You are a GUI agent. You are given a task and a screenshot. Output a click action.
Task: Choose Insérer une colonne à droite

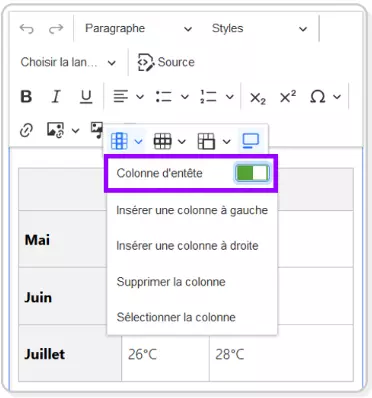[x=192, y=246]
